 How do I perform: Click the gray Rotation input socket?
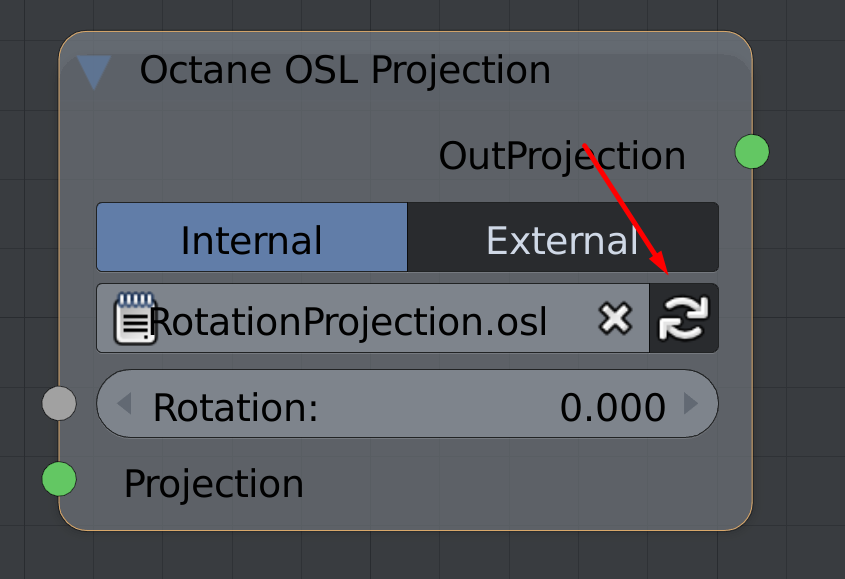coord(59,404)
